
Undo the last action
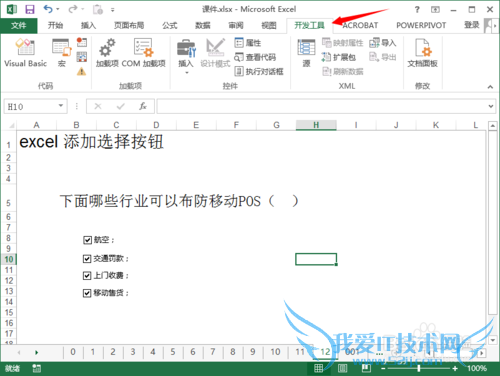(48, 9)
